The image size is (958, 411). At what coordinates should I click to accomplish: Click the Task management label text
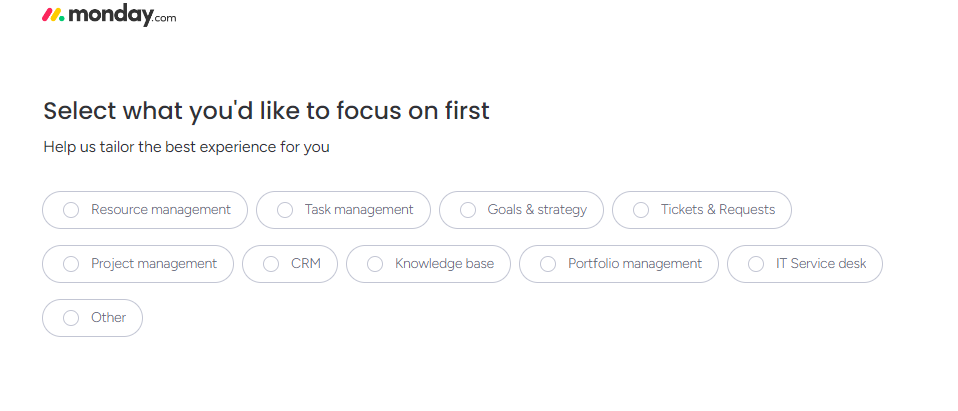(x=359, y=210)
